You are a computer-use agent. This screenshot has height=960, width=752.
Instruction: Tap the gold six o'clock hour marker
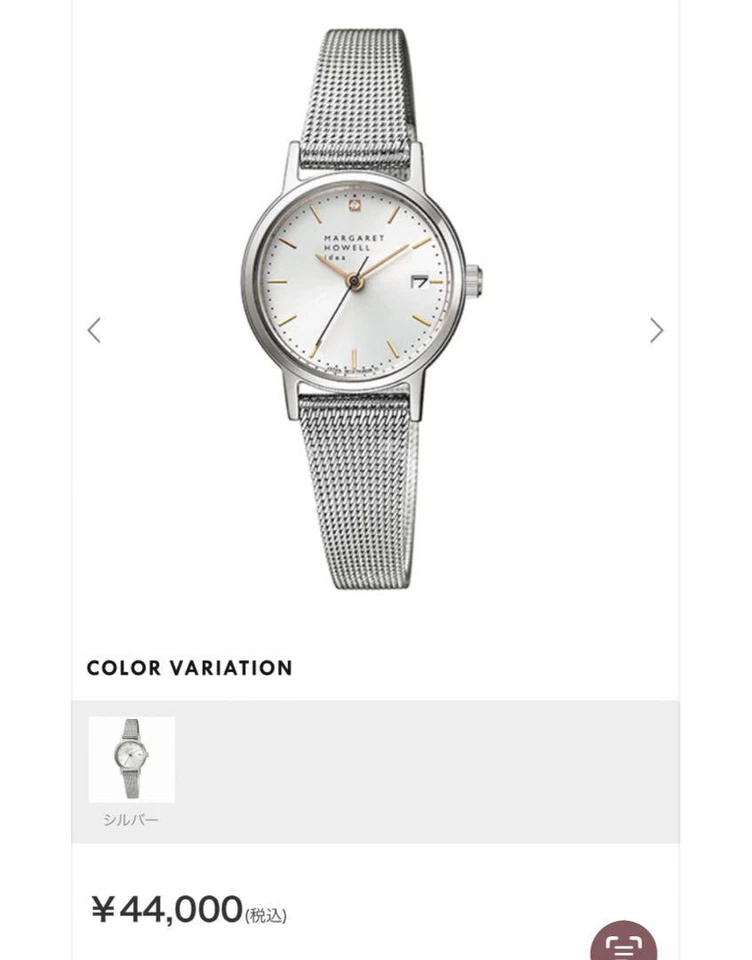[354, 357]
